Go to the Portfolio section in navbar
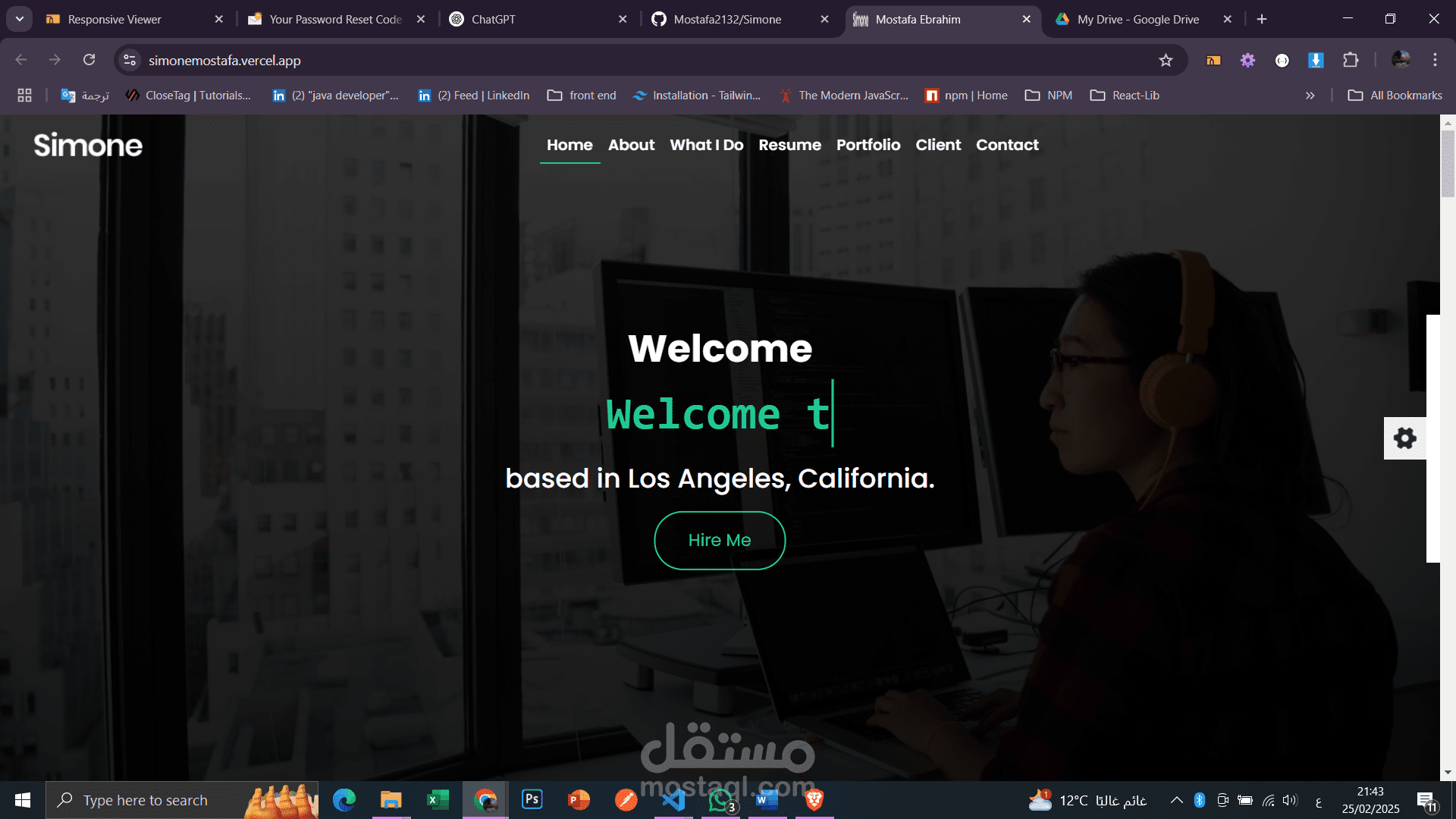 868,145
